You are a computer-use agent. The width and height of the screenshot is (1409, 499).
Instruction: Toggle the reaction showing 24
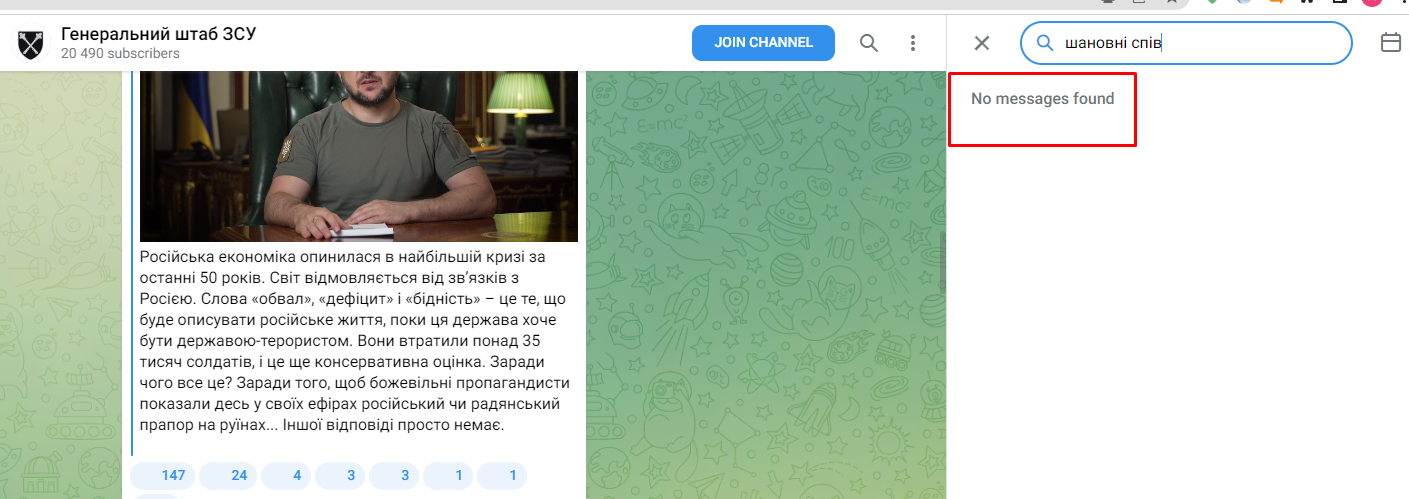pyautogui.click(x=228, y=476)
